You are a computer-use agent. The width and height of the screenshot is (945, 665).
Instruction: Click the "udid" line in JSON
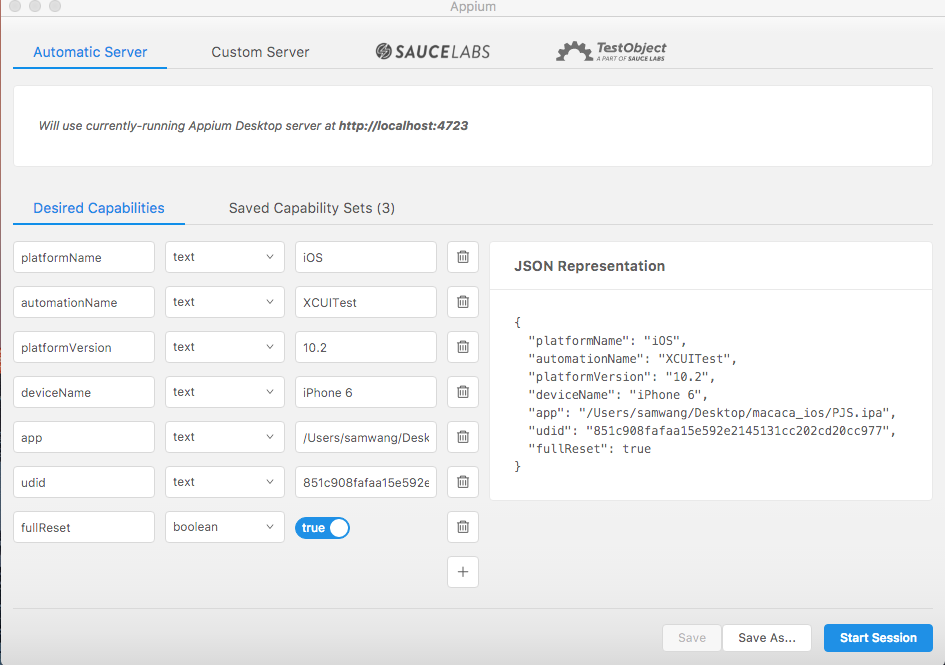pyautogui.click(x=712, y=430)
